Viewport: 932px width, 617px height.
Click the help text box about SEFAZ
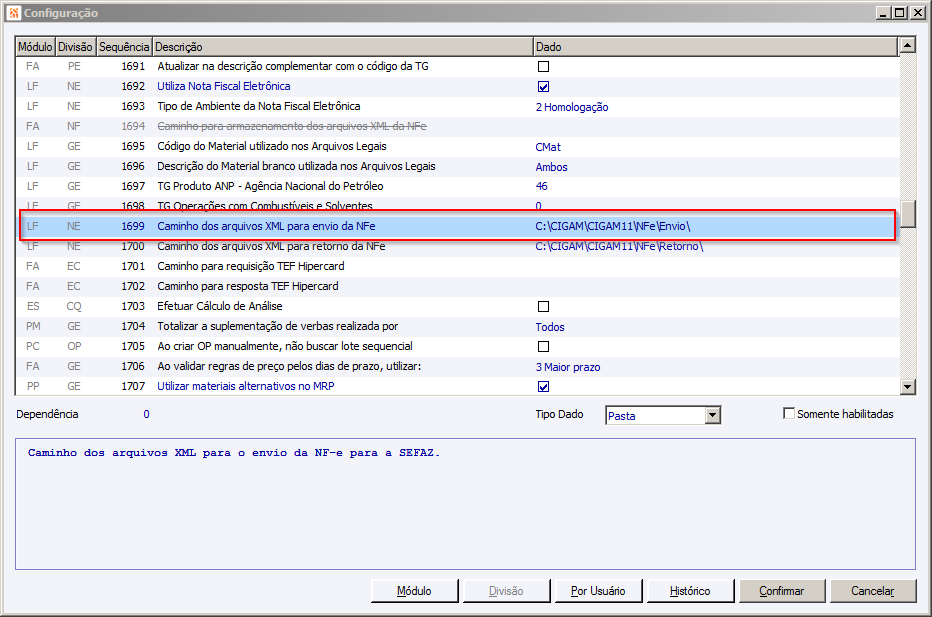(465, 504)
